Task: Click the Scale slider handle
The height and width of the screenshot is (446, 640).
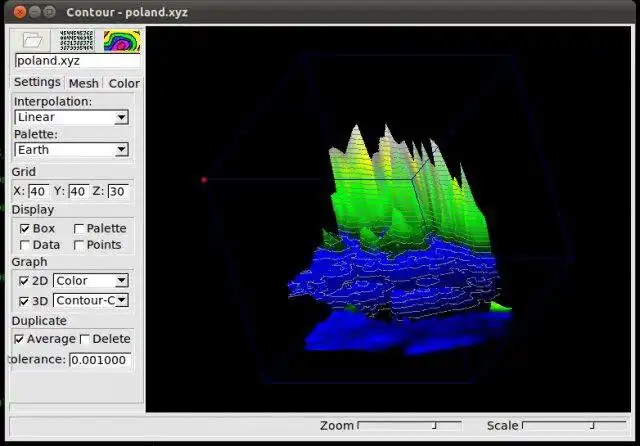Action: [592, 426]
